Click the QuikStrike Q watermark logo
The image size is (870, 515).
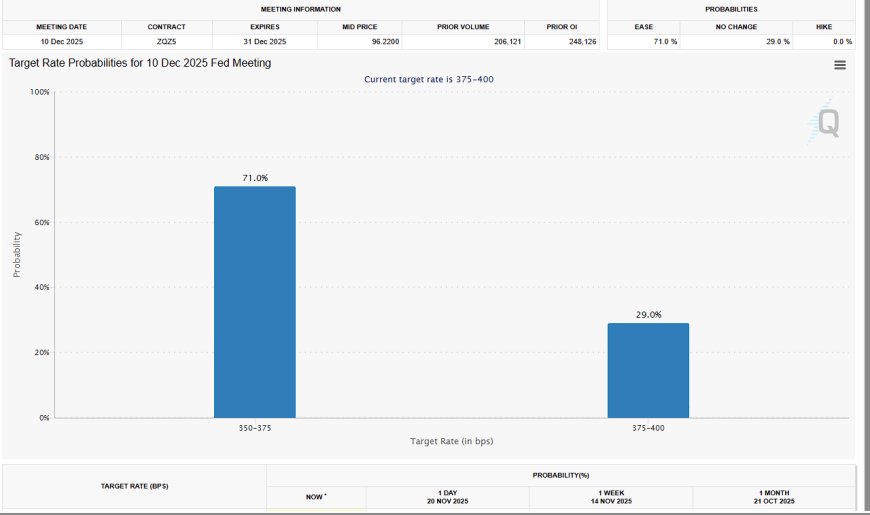[x=824, y=122]
